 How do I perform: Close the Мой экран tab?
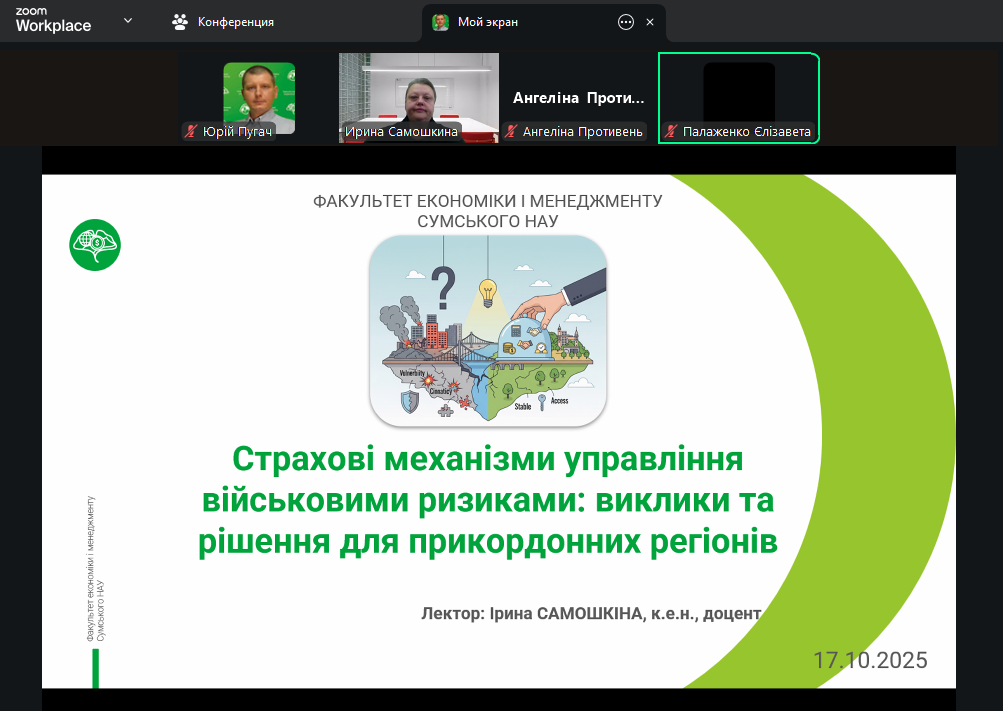(650, 22)
